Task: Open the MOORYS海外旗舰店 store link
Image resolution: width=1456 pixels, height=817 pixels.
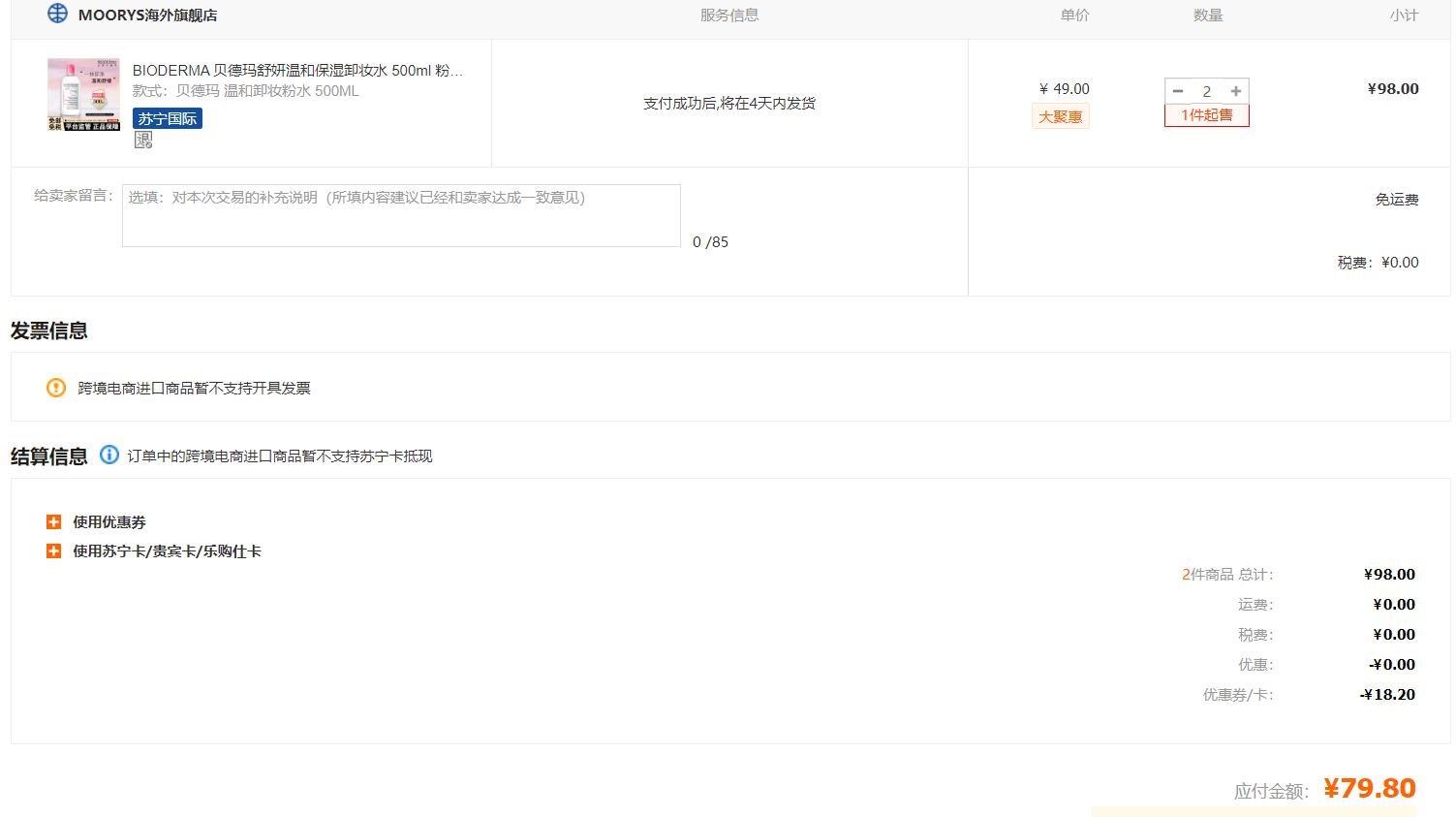Action: click(147, 16)
